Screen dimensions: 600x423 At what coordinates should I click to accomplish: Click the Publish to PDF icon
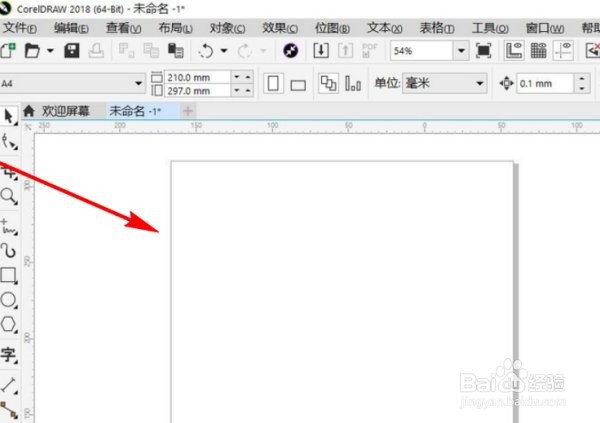(369, 50)
